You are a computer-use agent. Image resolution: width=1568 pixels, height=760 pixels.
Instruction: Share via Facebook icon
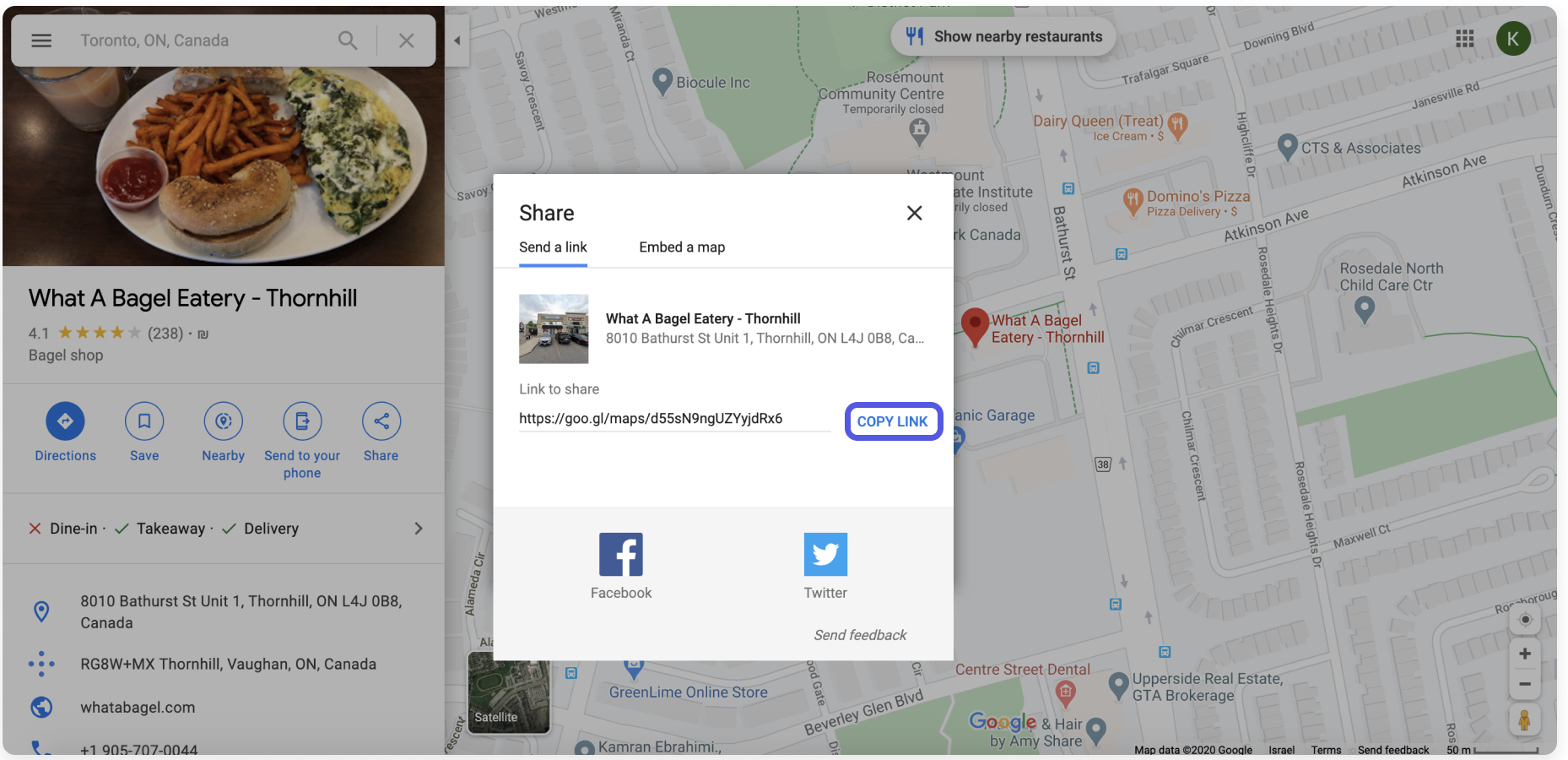click(621, 555)
